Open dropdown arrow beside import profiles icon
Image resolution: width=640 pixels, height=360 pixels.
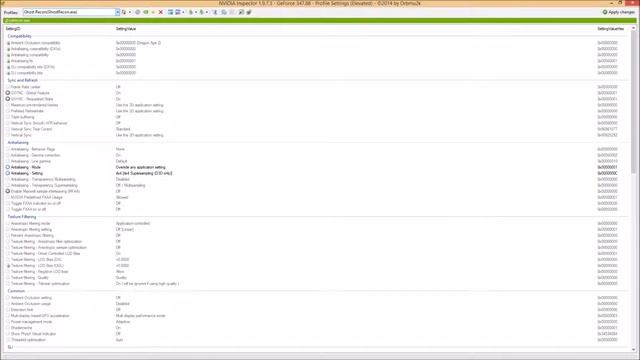(207, 12)
